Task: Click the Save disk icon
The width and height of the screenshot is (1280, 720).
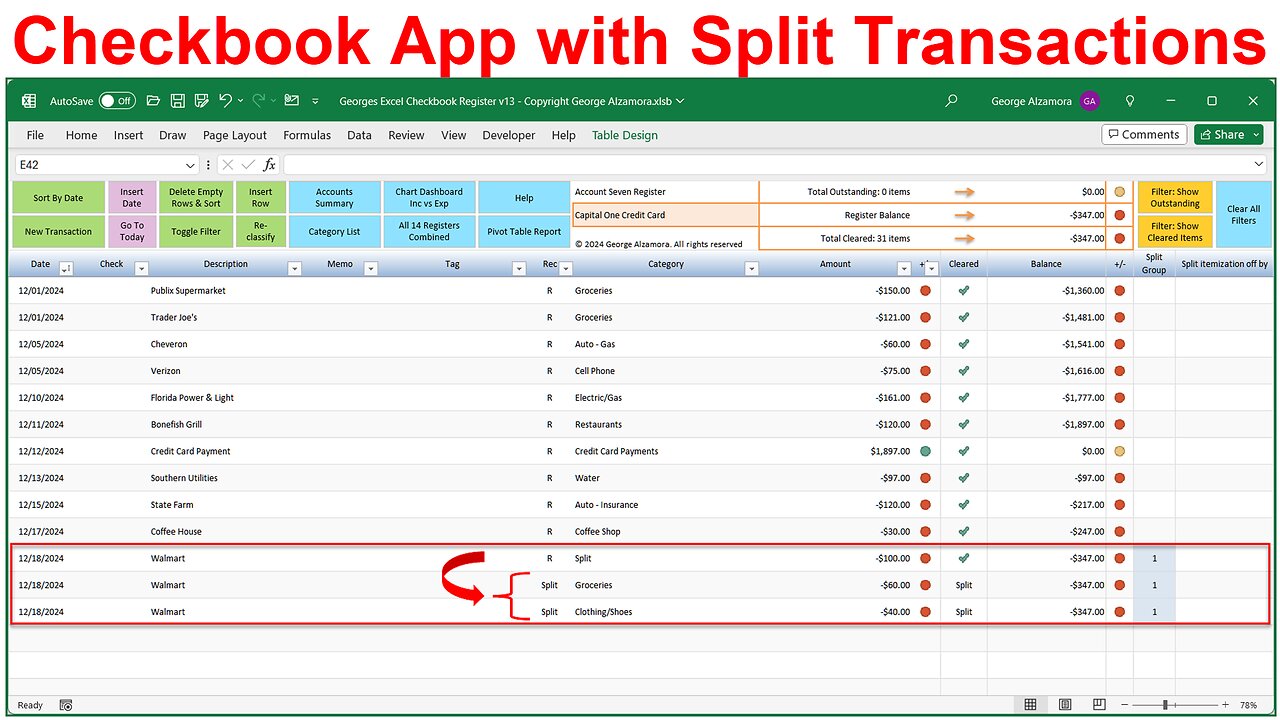Action: tap(177, 101)
